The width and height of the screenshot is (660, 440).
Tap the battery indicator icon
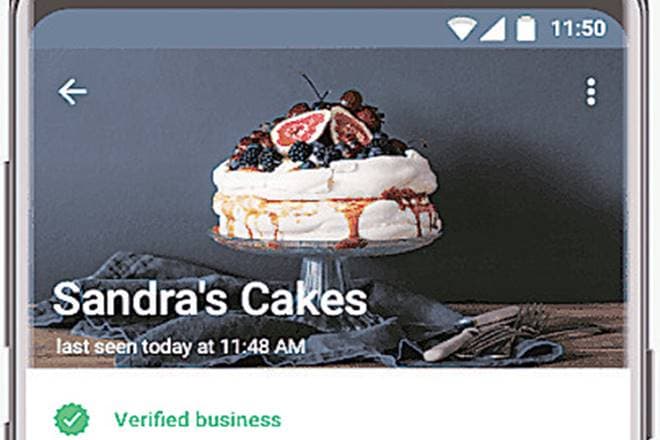tap(526, 28)
